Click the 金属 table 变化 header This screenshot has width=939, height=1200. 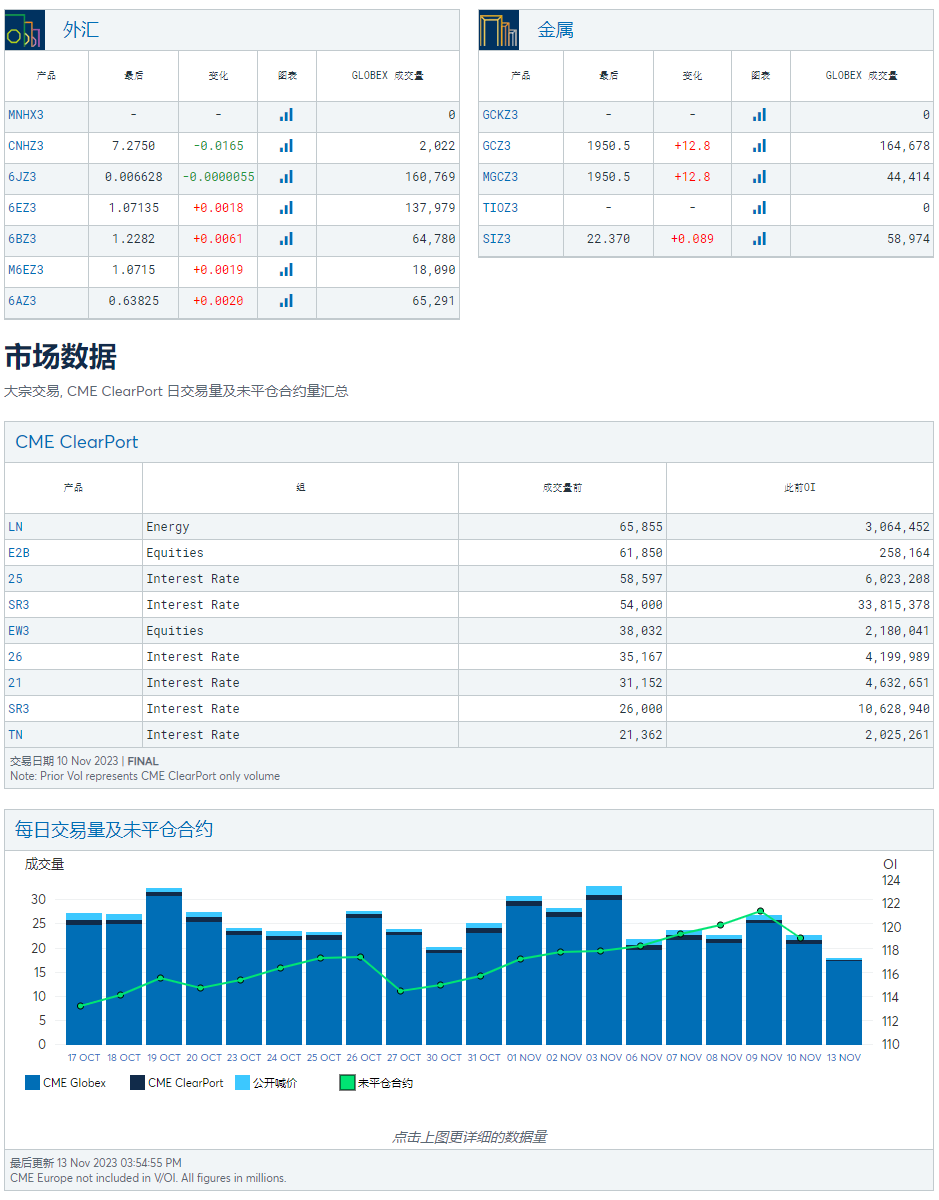coord(692,76)
